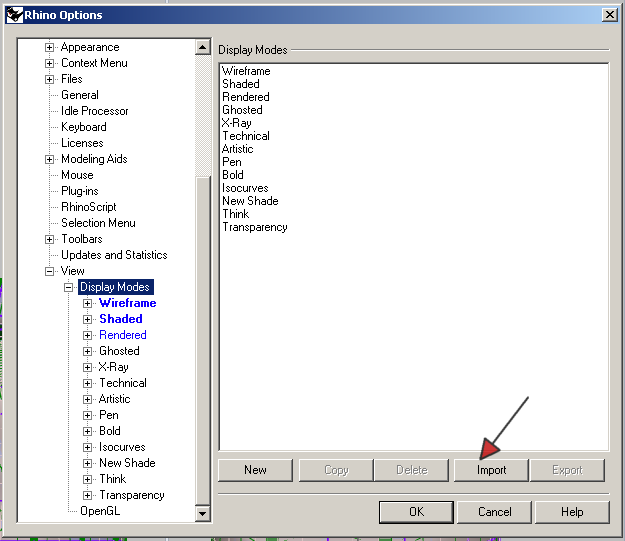Expand the Rendered display mode node

(x=87, y=335)
